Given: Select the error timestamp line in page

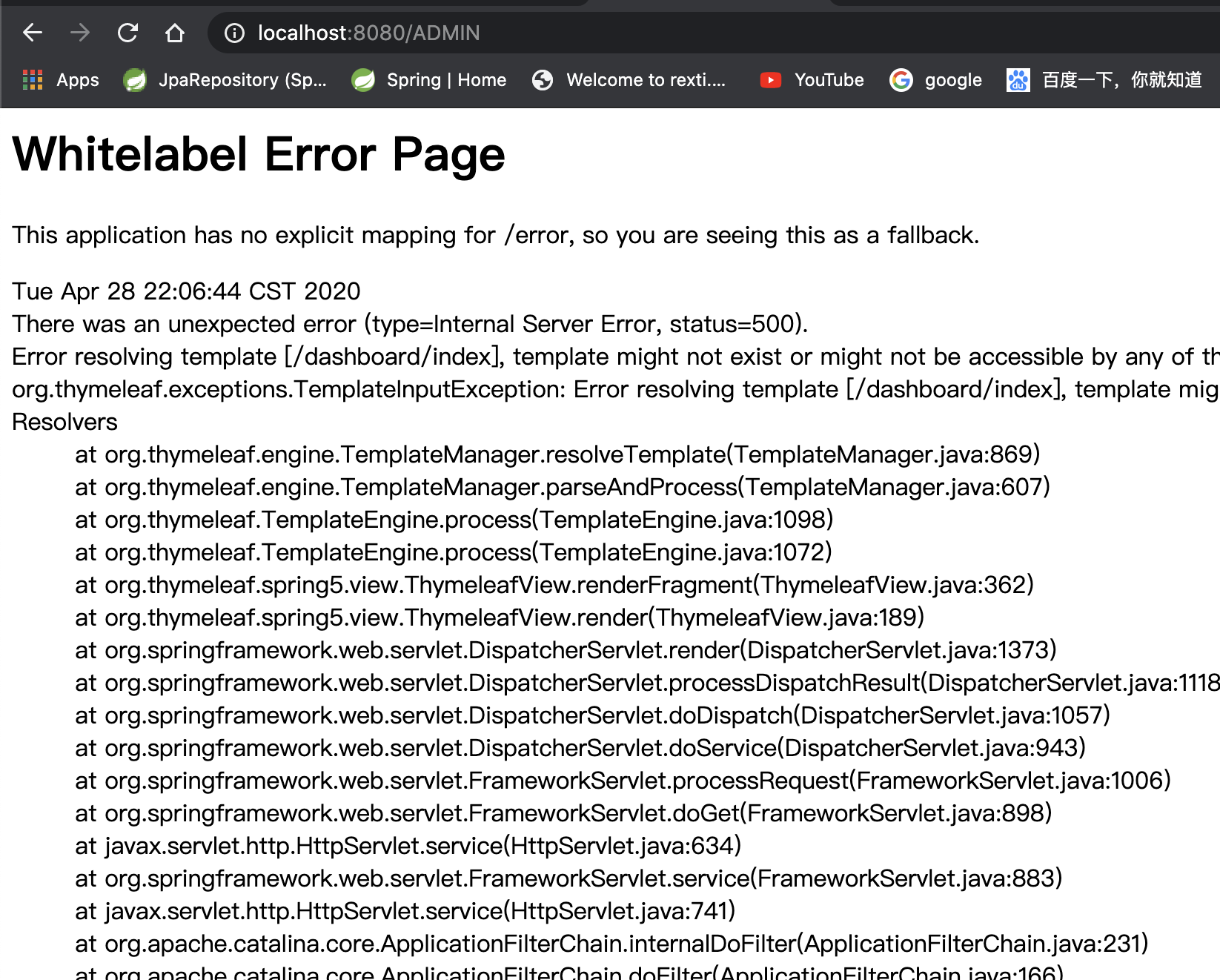Looking at the screenshot, I should (x=185, y=291).
